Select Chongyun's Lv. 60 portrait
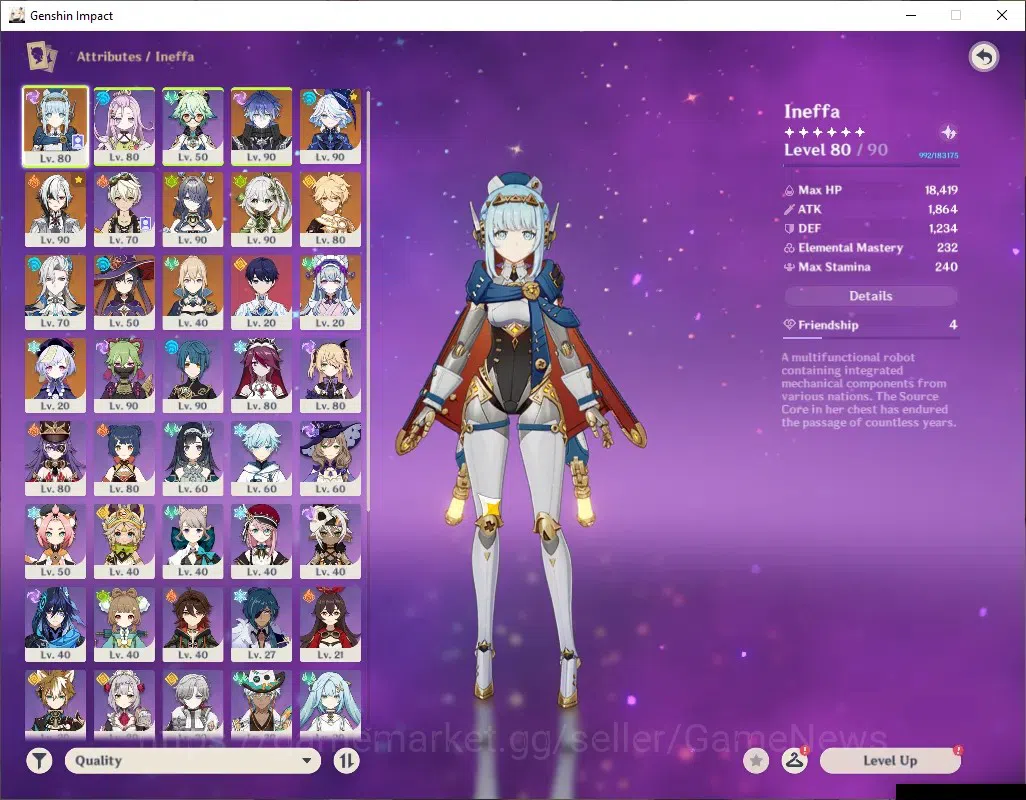1026x800 pixels. [x=262, y=459]
